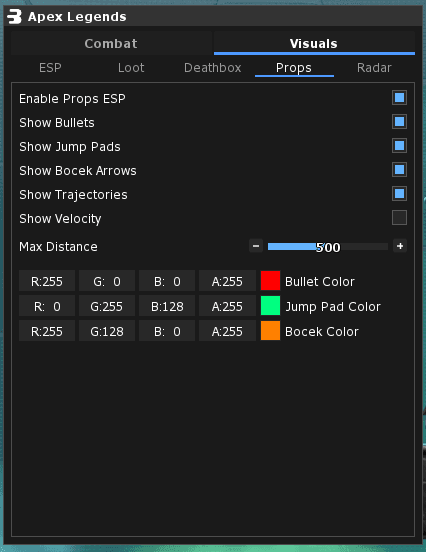Click Bocek Color G:128 field
Viewport: 426px width, 552px height.
pos(107,331)
